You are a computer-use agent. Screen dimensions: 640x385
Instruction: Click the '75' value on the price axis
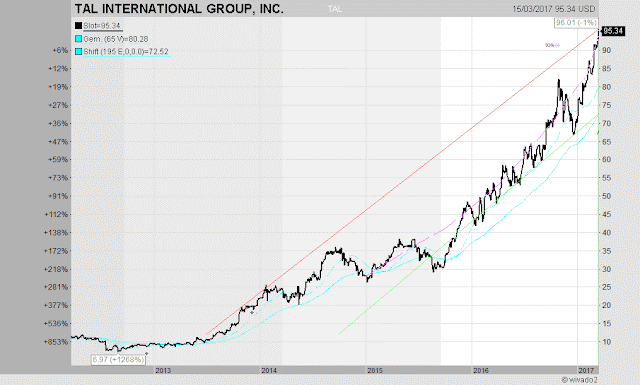coord(607,105)
